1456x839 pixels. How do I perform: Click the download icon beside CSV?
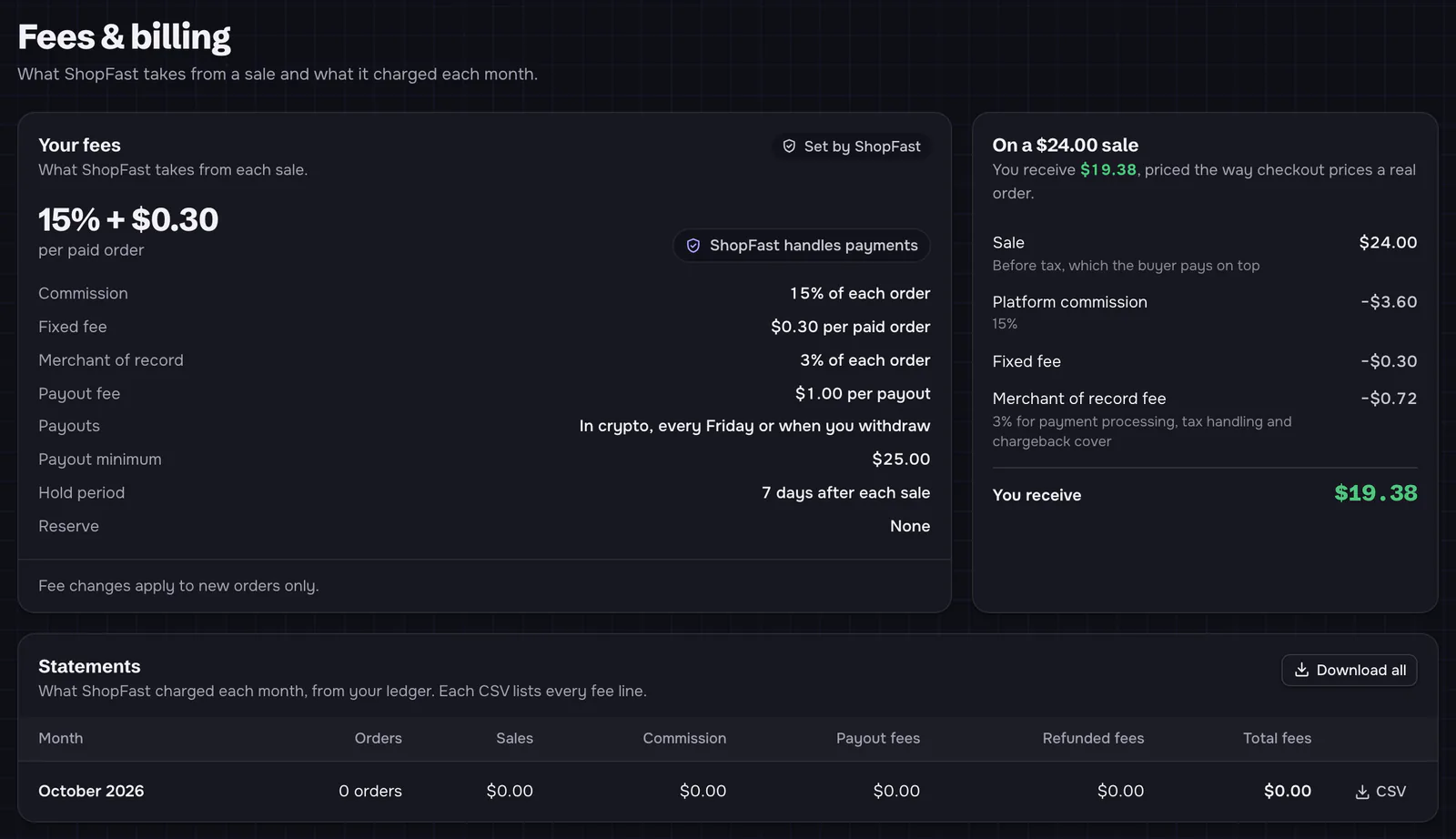point(1362,792)
